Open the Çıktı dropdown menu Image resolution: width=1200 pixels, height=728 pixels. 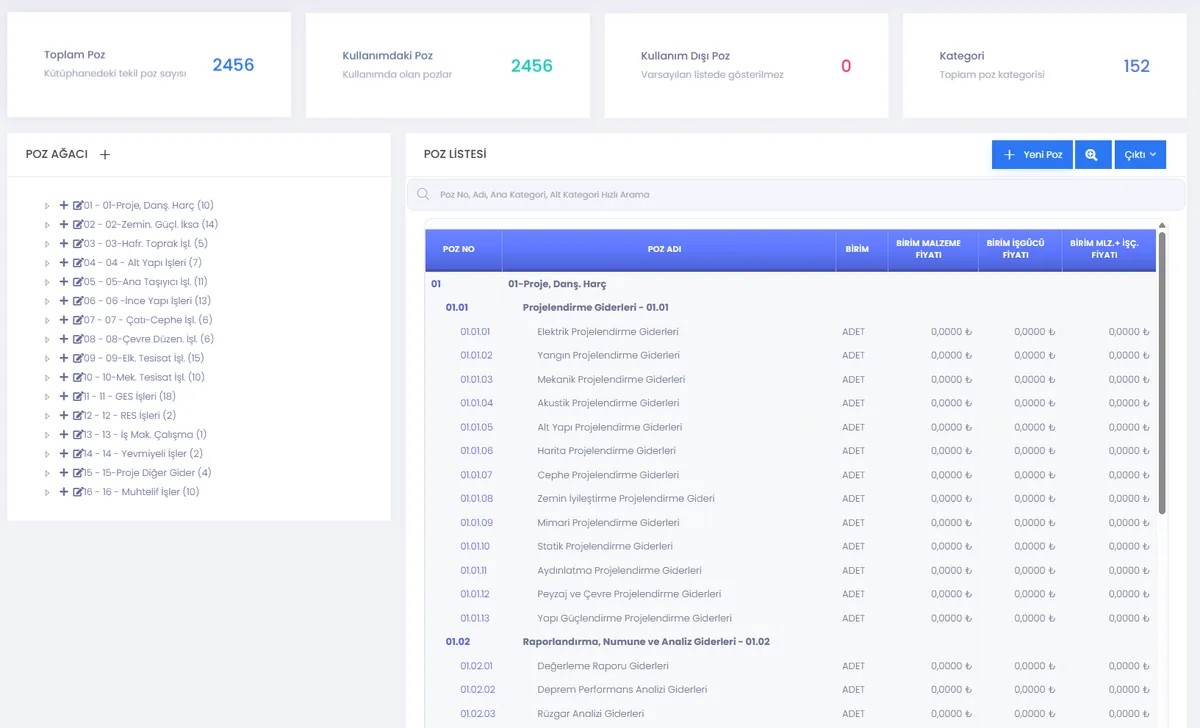point(1140,155)
